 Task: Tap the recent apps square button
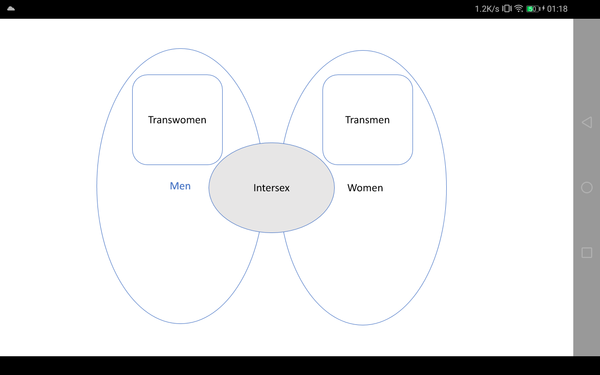tap(587, 253)
